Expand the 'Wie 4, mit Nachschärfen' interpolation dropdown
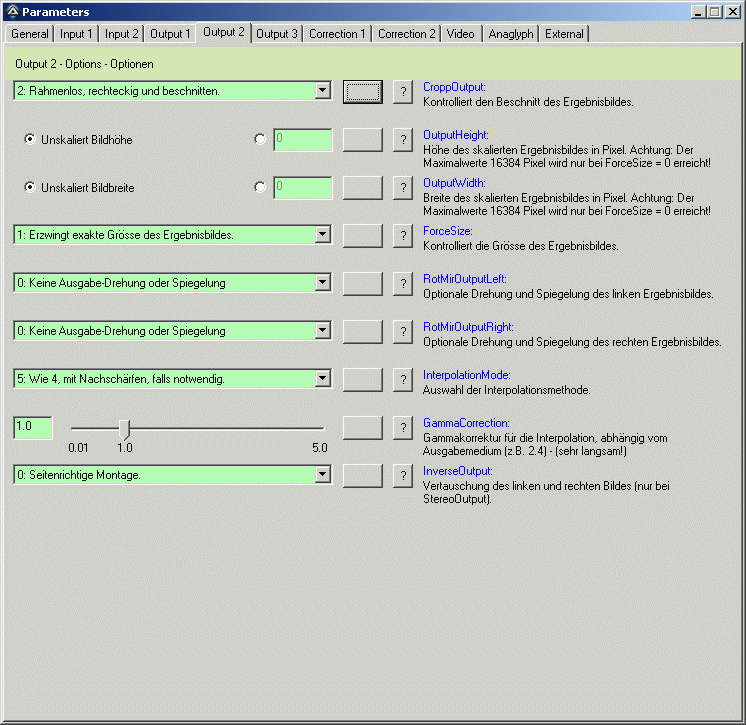 click(x=322, y=379)
